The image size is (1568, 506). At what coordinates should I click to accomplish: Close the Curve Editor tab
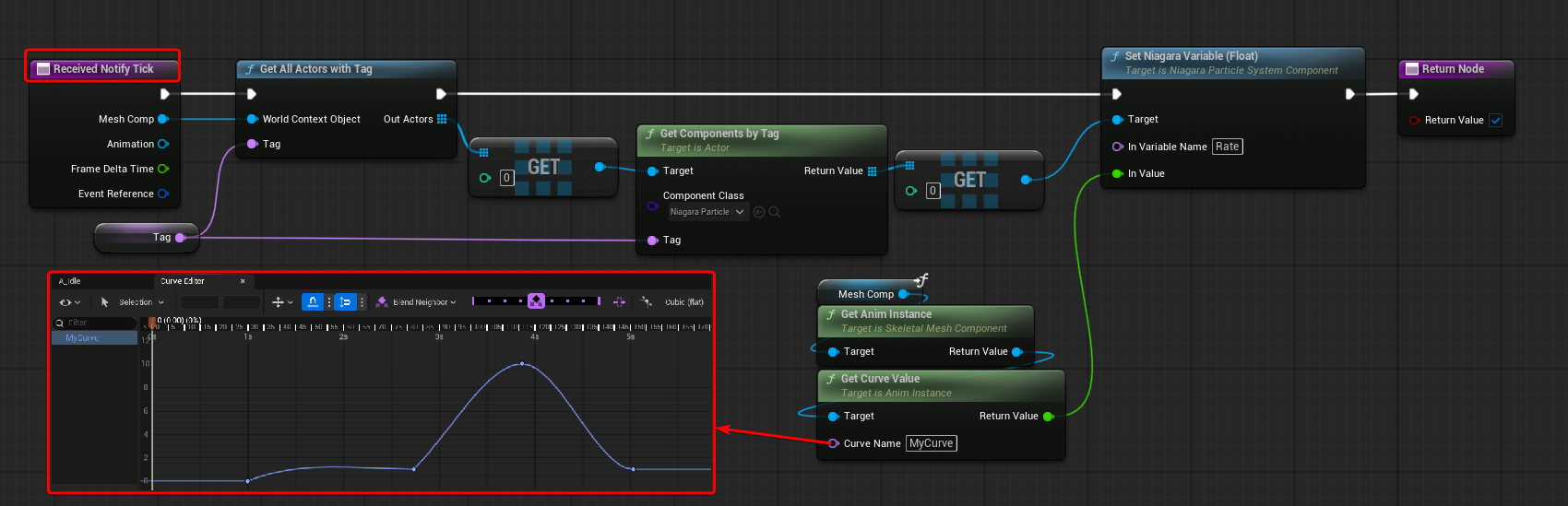pos(243,281)
